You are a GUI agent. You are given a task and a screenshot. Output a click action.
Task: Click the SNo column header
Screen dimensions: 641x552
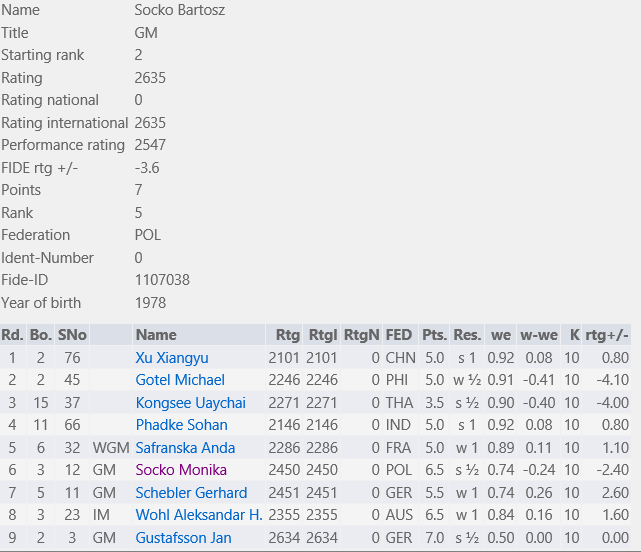pyautogui.click(x=72, y=335)
